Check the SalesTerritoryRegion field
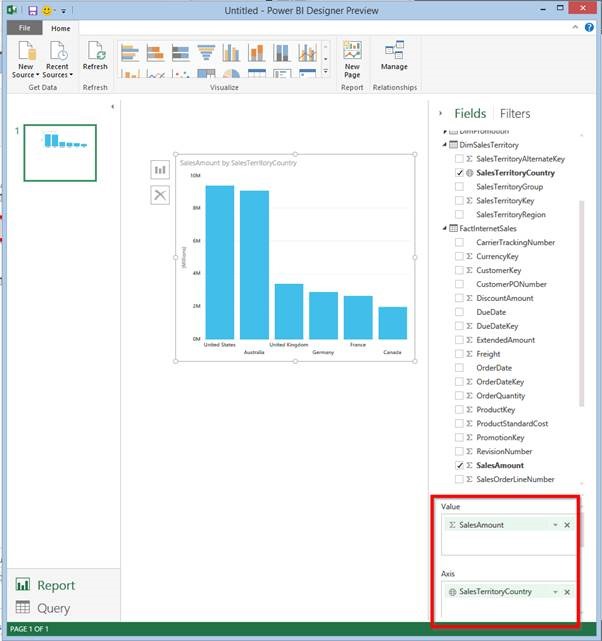This screenshot has width=602, height=641. [x=459, y=215]
